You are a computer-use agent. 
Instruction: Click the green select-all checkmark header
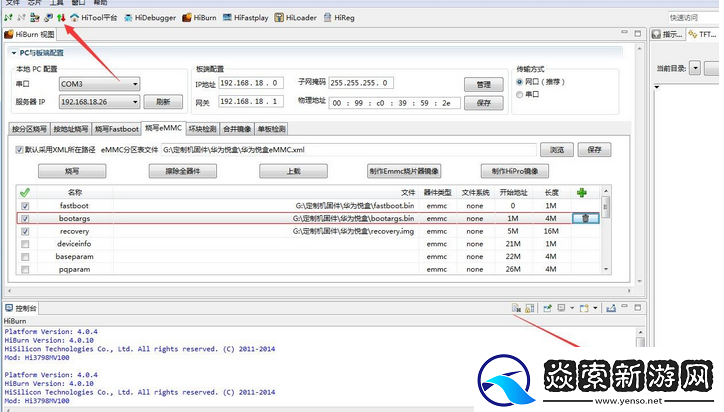[x=25, y=192]
